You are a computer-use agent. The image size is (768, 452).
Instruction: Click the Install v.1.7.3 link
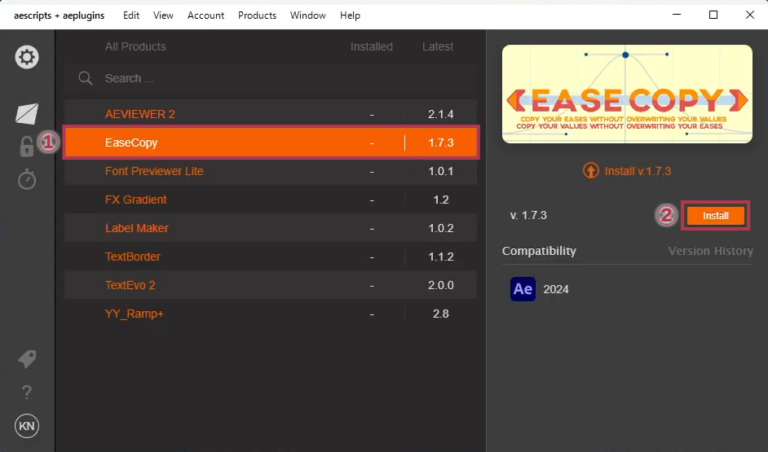point(635,171)
